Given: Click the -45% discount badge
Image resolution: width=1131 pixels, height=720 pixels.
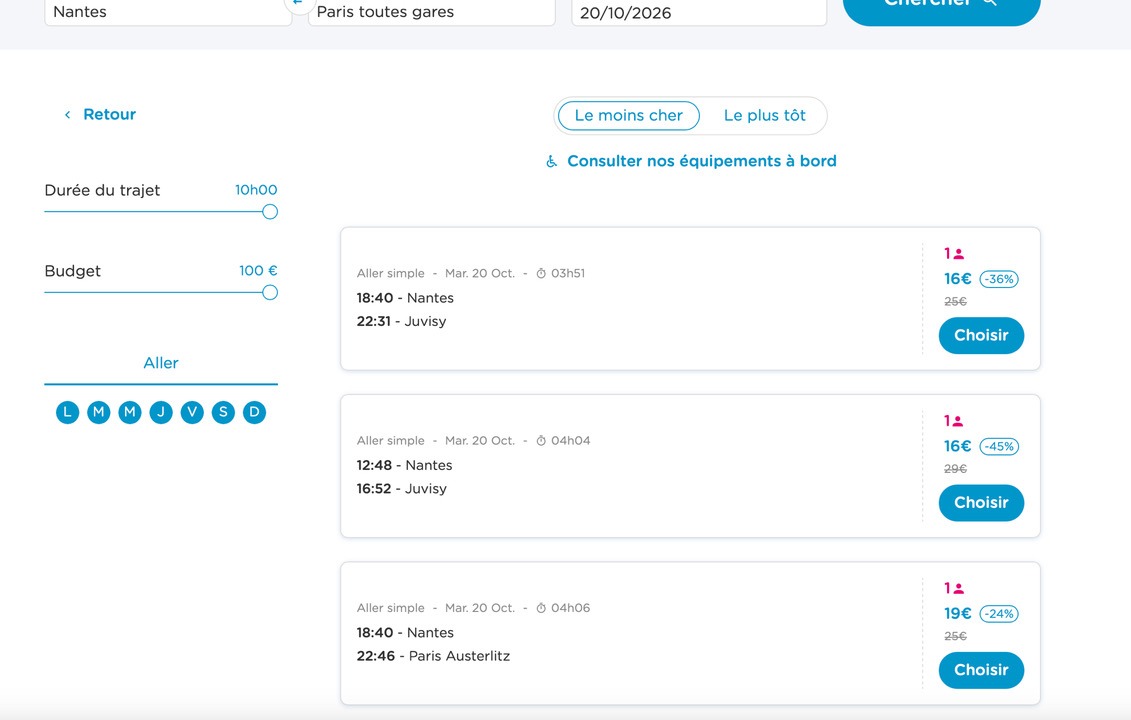Looking at the screenshot, I should 999,447.
